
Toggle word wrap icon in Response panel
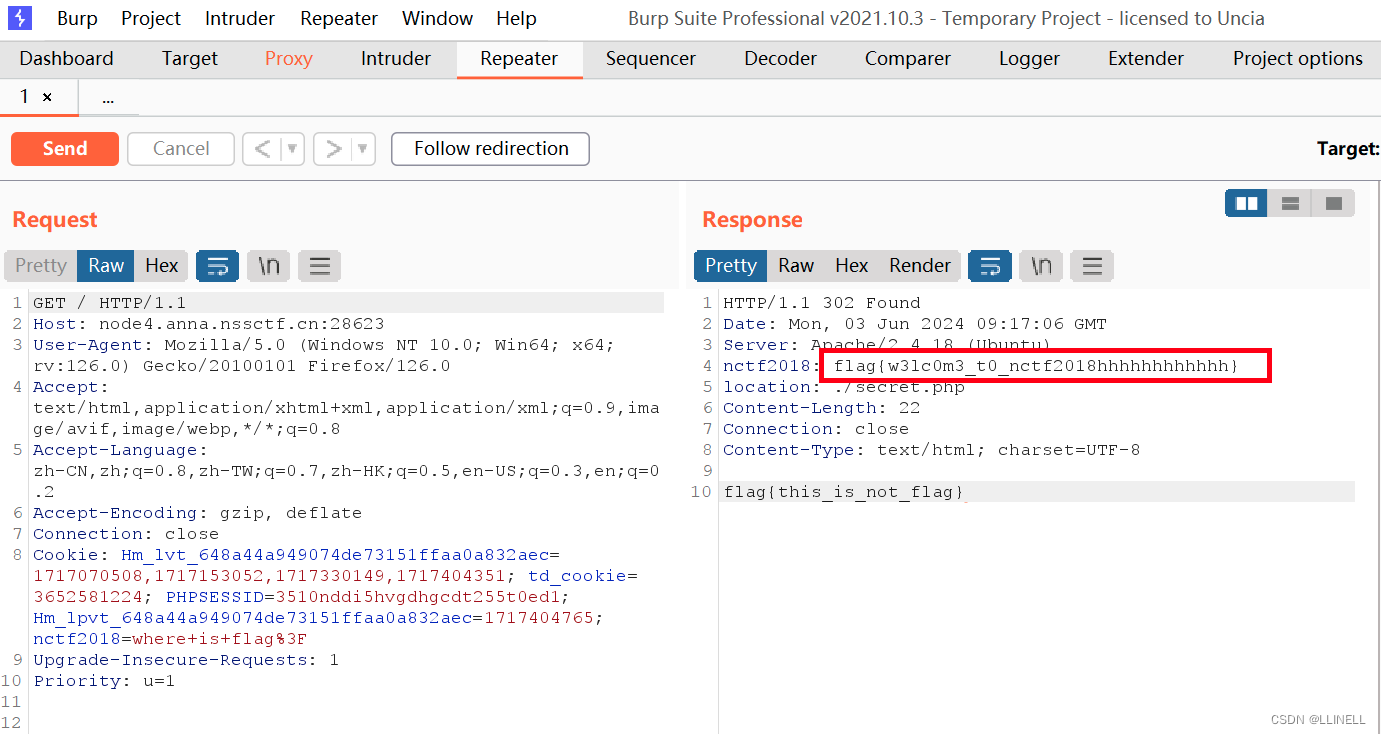pyautogui.click(x=989, y=265)
